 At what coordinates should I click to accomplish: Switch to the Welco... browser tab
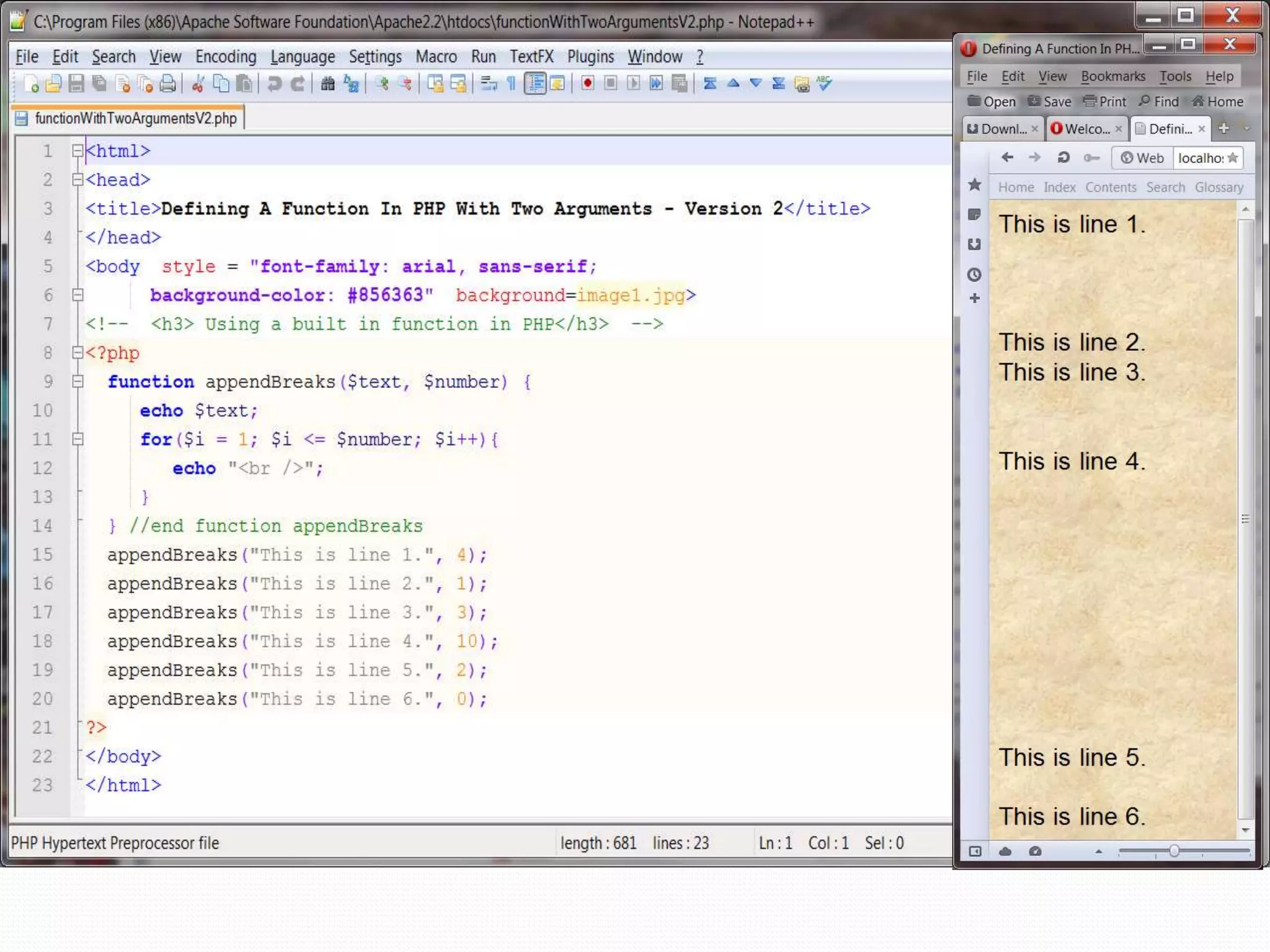coord(1086,129)
